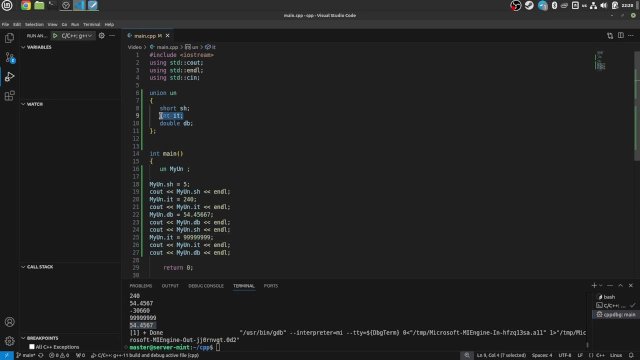Open editor more actions ellipsis
This screenshot has width=640, height=360.
(x=631, y=36)
